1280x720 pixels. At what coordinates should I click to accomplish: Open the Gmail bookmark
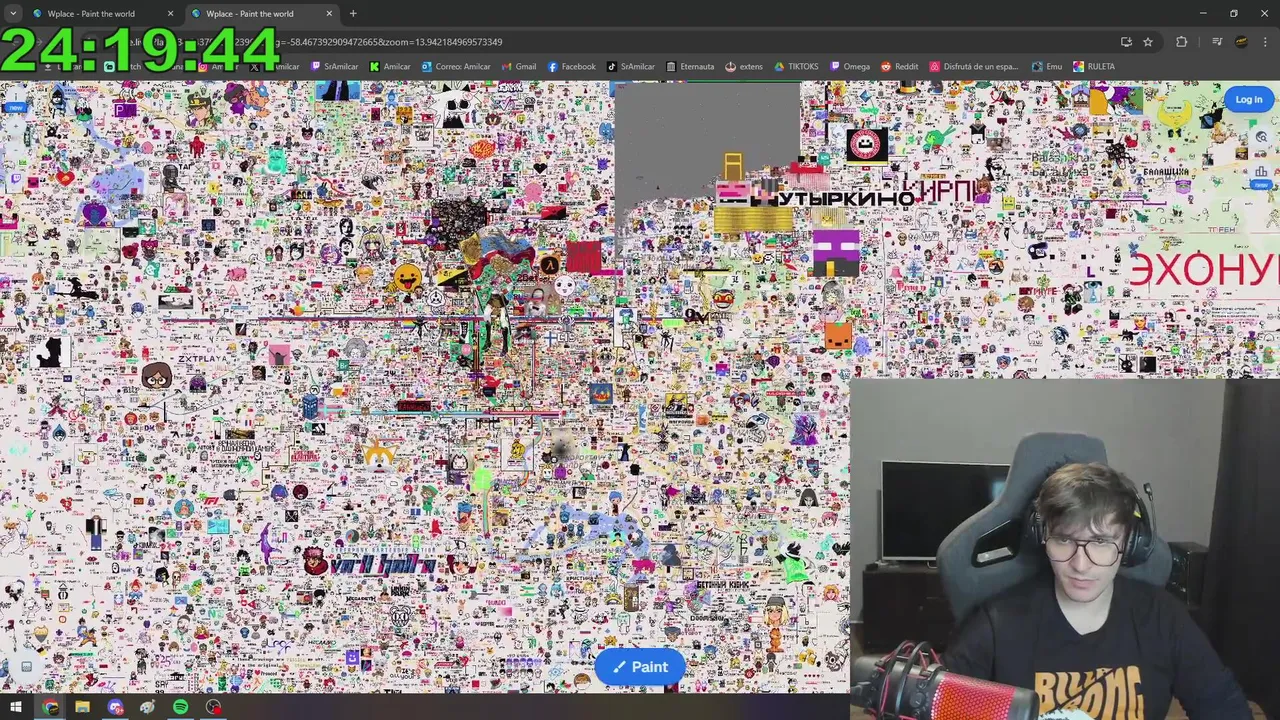(519, 67)
